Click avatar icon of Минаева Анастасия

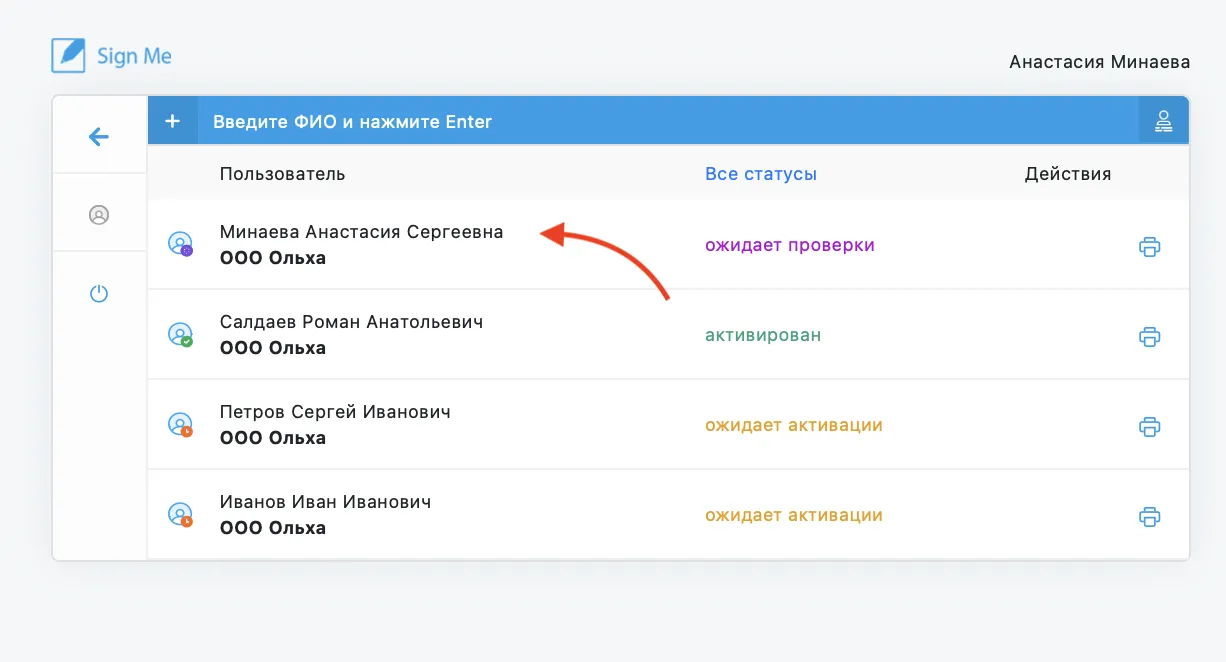[180, 245]
